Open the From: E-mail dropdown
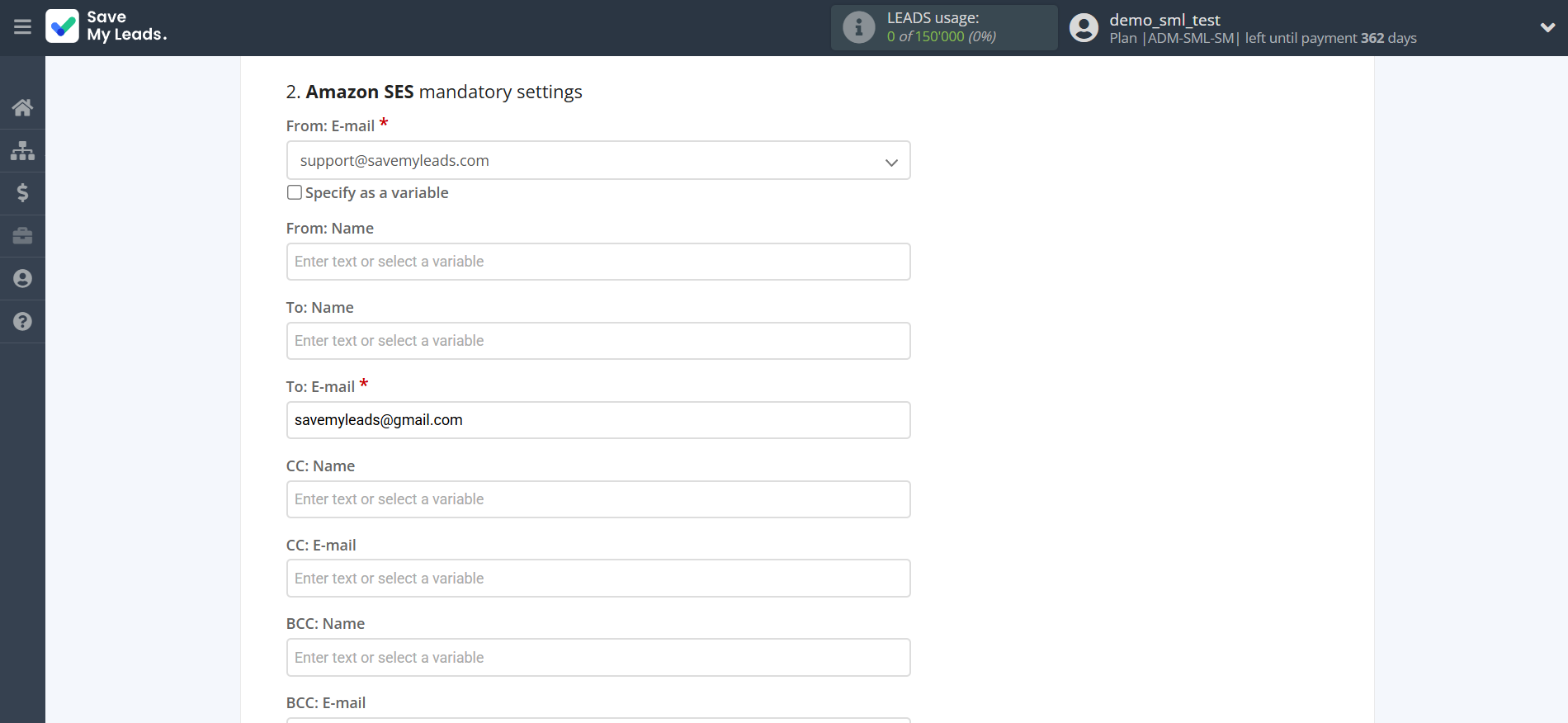The height and width of the screenshot is (723, 1568). tap(597, 160)
